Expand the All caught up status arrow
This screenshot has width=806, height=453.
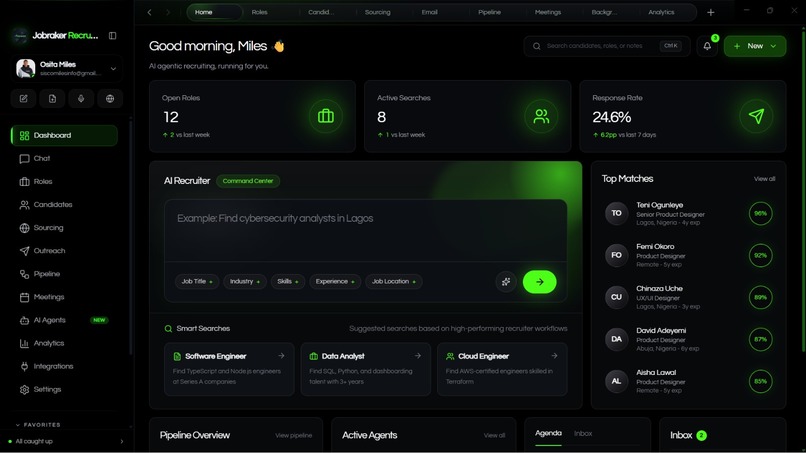pyautogui.click(x=122, y=441)
